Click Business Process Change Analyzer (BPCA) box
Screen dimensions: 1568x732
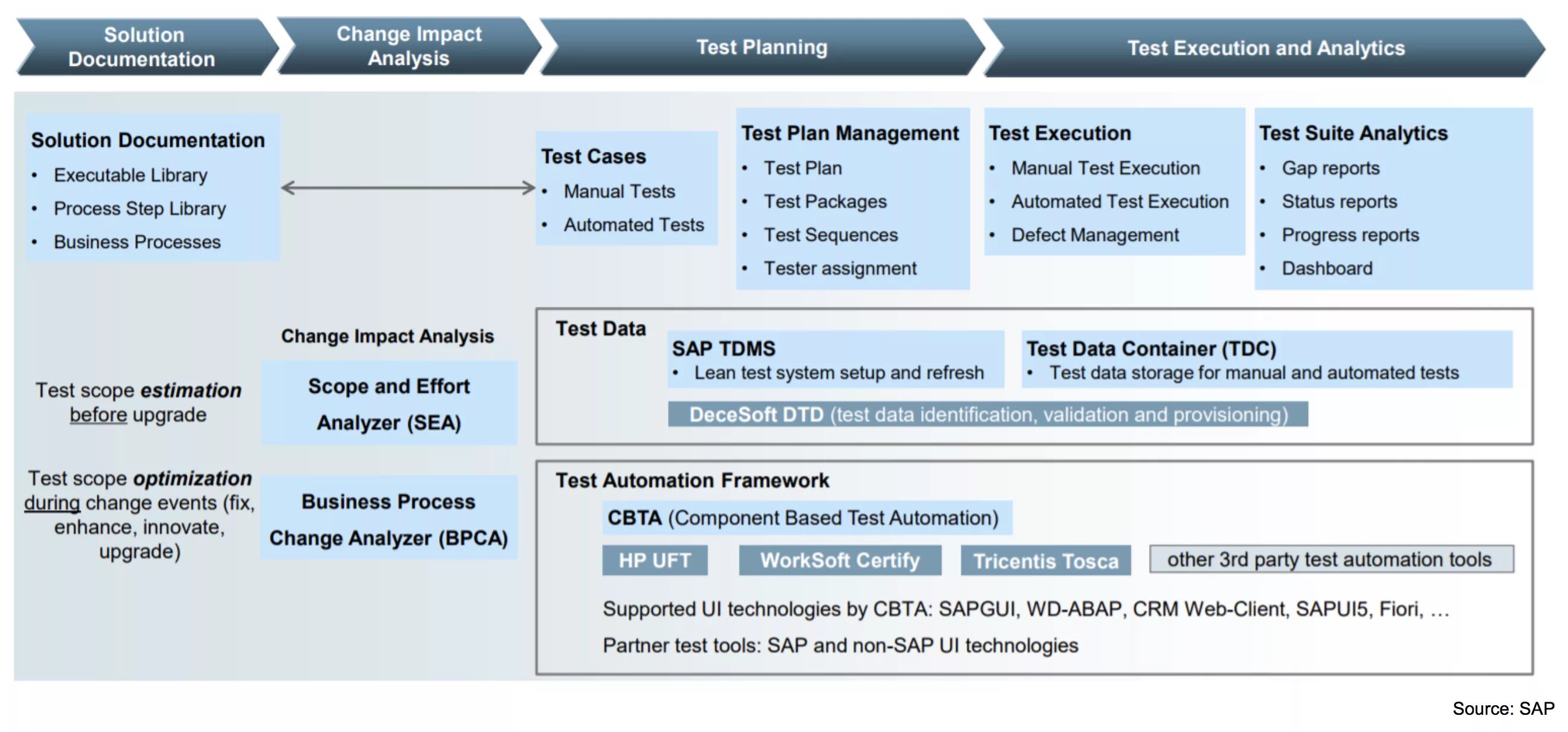coord(388,518)
